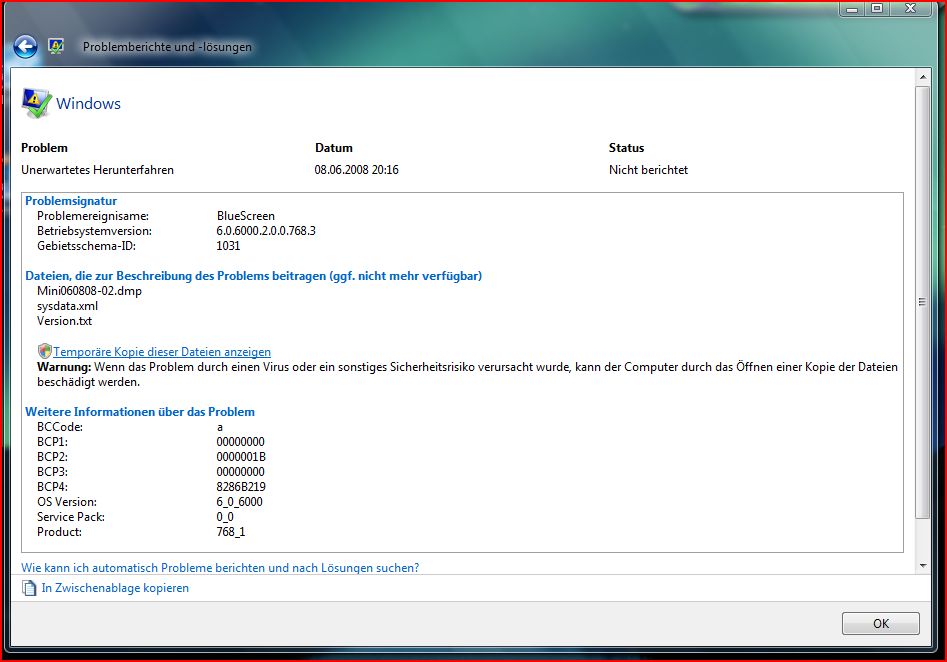
Task: Click the shield icon beside the Temporäre Kopie link
Action: coord(44,351)
